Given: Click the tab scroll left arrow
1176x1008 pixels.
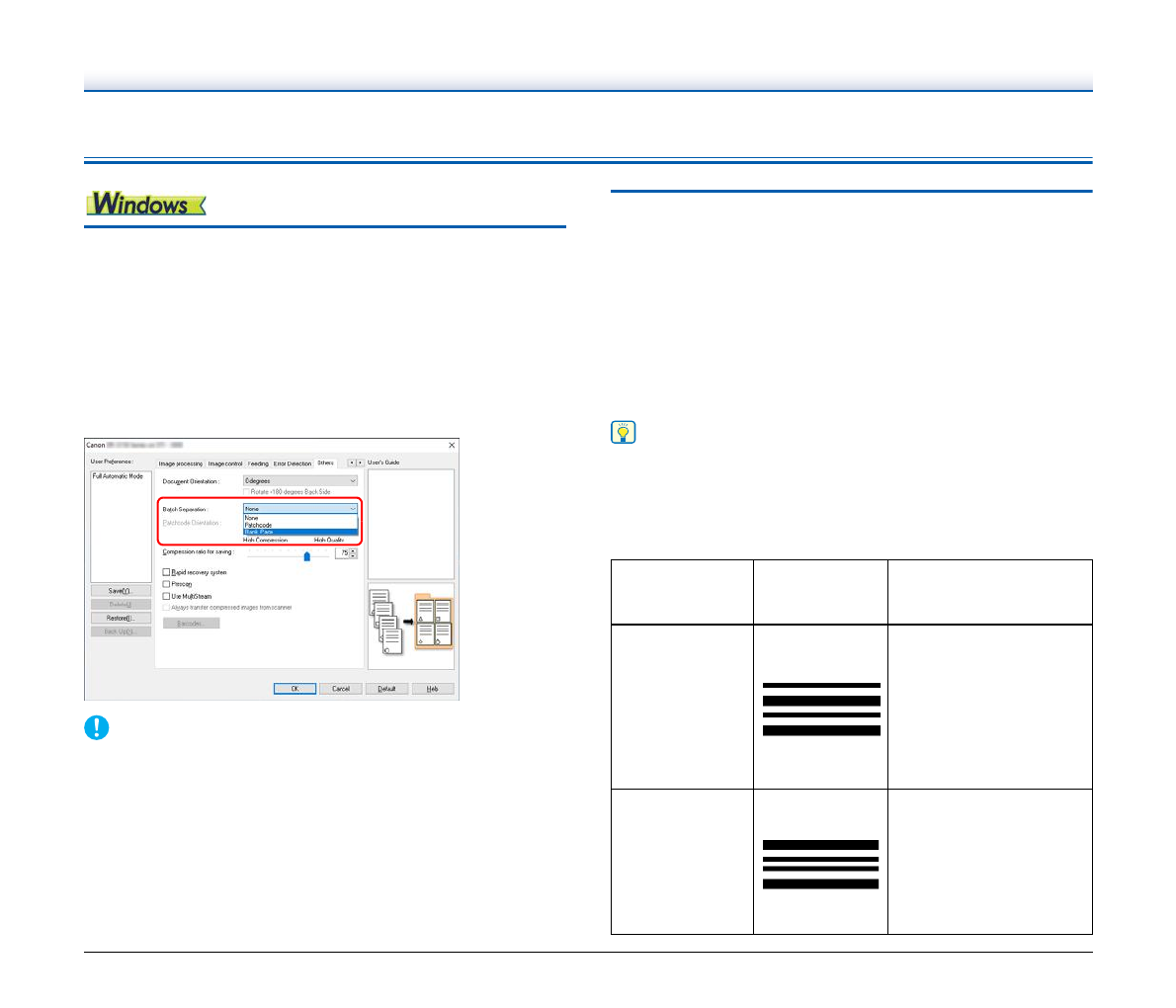Looking at the screenshot, I should (x=351, y=462).
